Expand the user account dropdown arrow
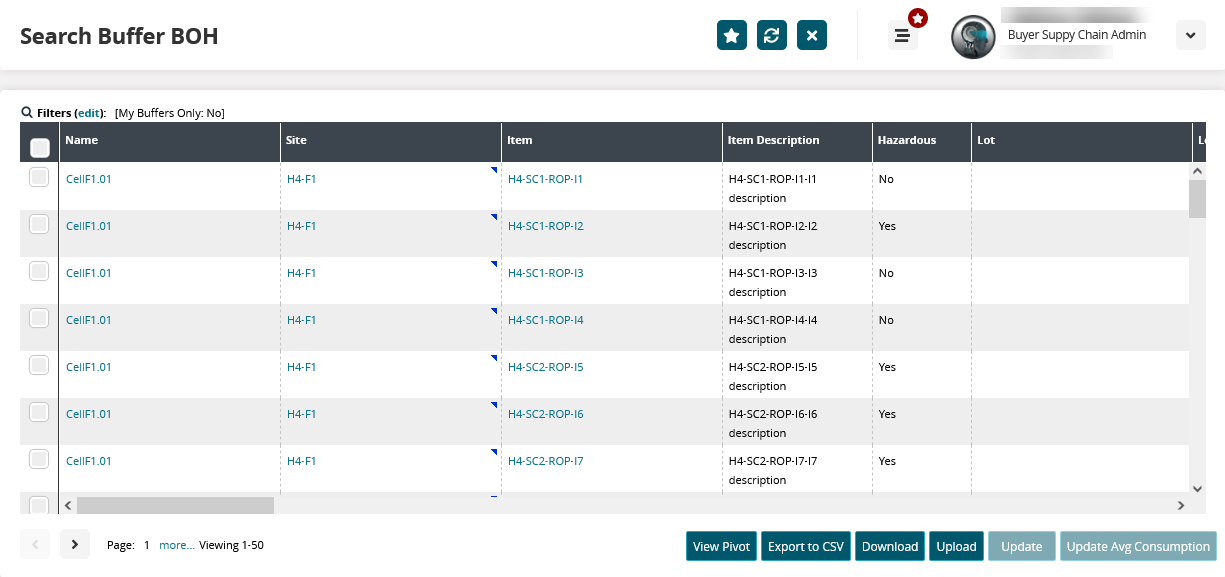This screenshot has width=1225, height=577. pos(1190,36)
